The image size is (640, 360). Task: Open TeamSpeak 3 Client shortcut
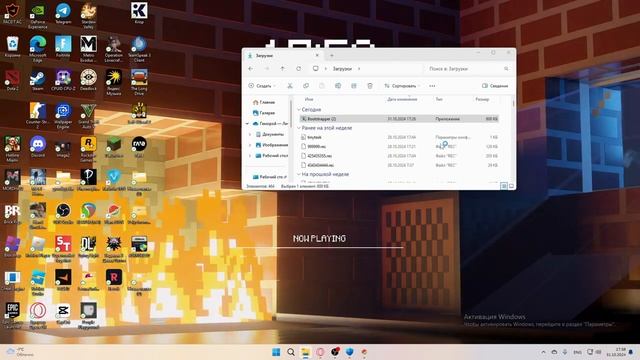pyautogui.click(x=139, y=49)
